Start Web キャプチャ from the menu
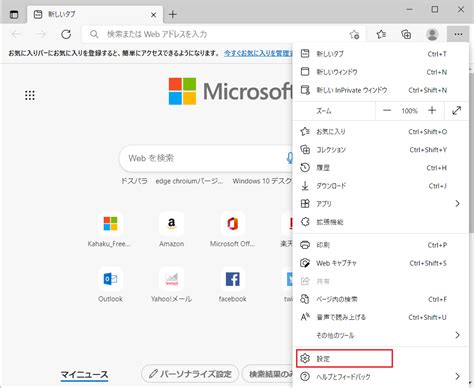 (x=380, y=263)
